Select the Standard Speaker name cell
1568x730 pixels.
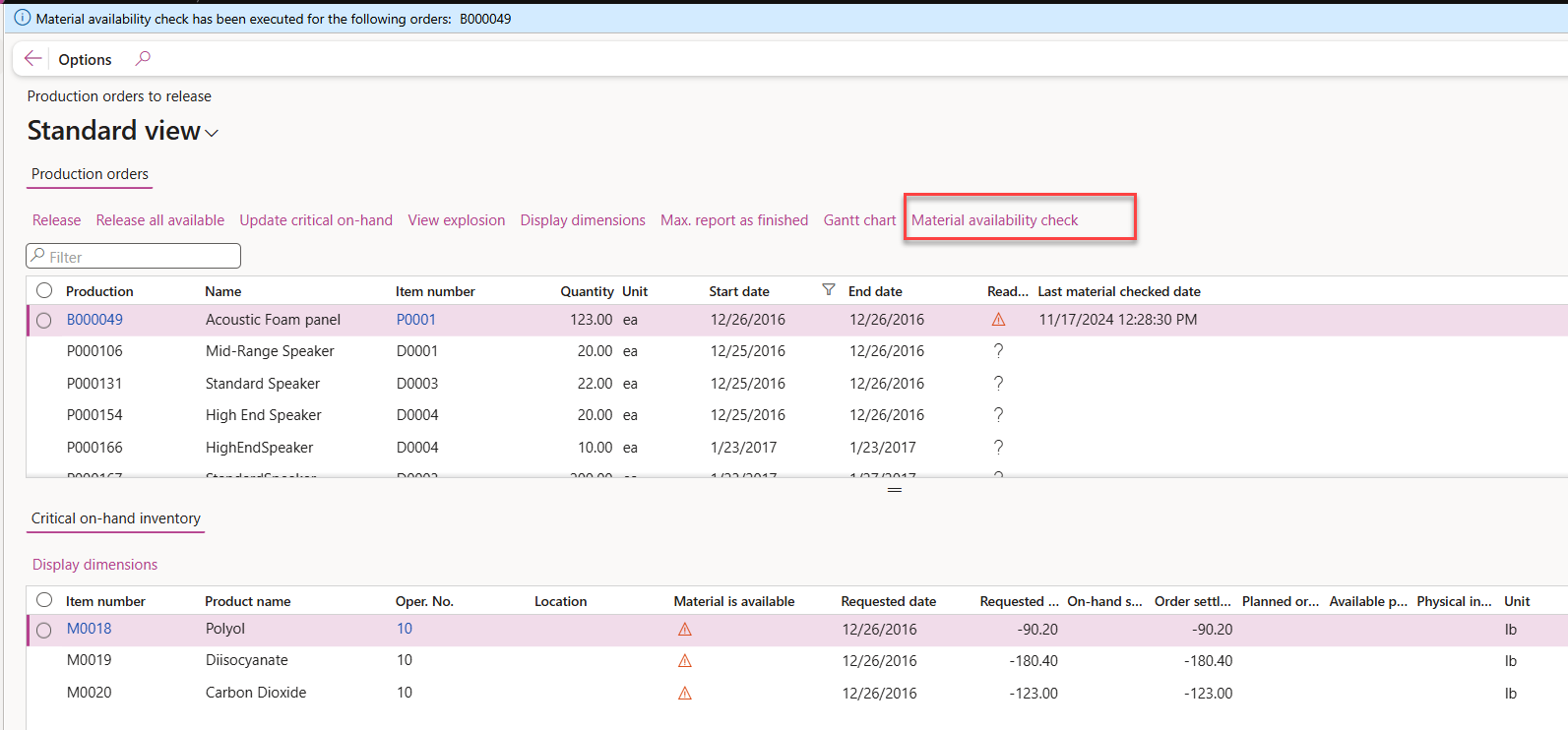pyautogui.click(x=263, y=384)
